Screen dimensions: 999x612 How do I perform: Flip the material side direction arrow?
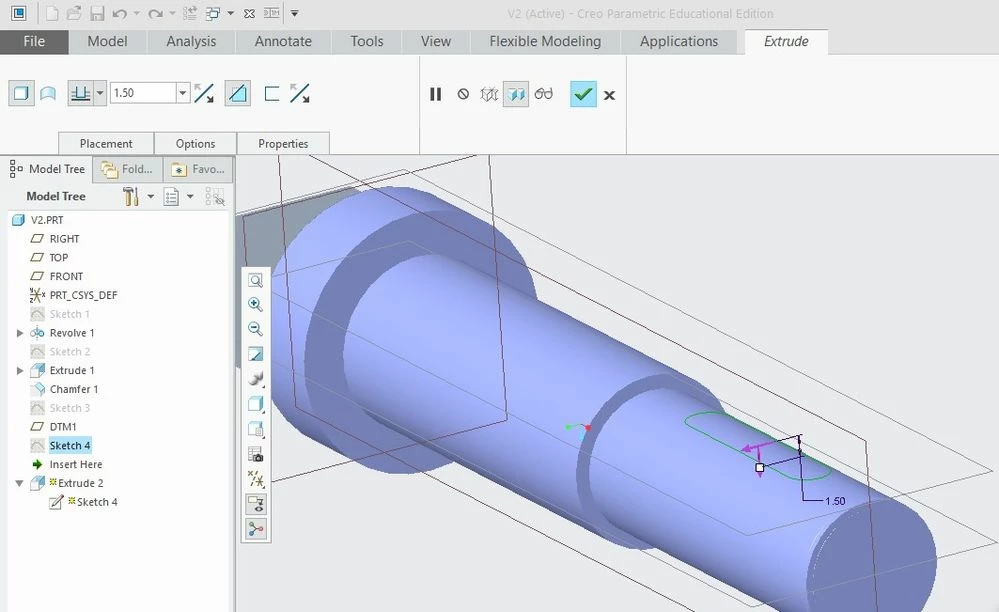click(299, 94)
